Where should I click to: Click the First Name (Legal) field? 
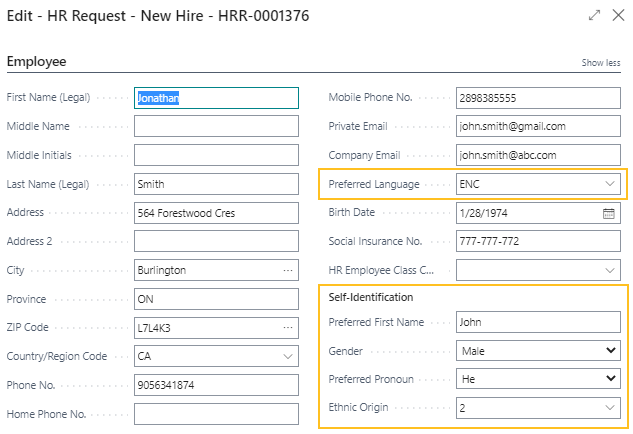click(x=215, y=98)
